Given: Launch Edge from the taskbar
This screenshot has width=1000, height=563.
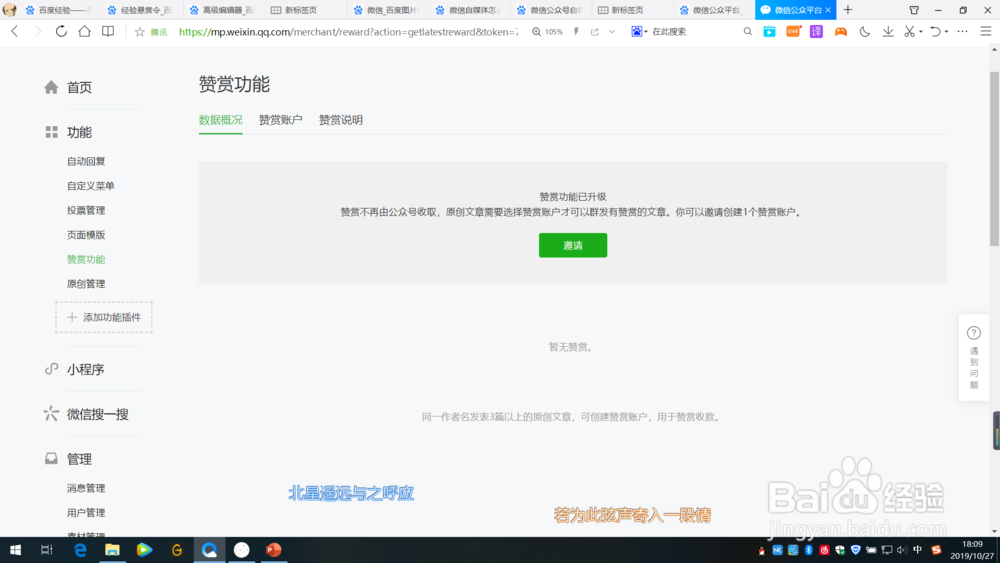Looking at the screenshot, I should click(x=80, y=550).
